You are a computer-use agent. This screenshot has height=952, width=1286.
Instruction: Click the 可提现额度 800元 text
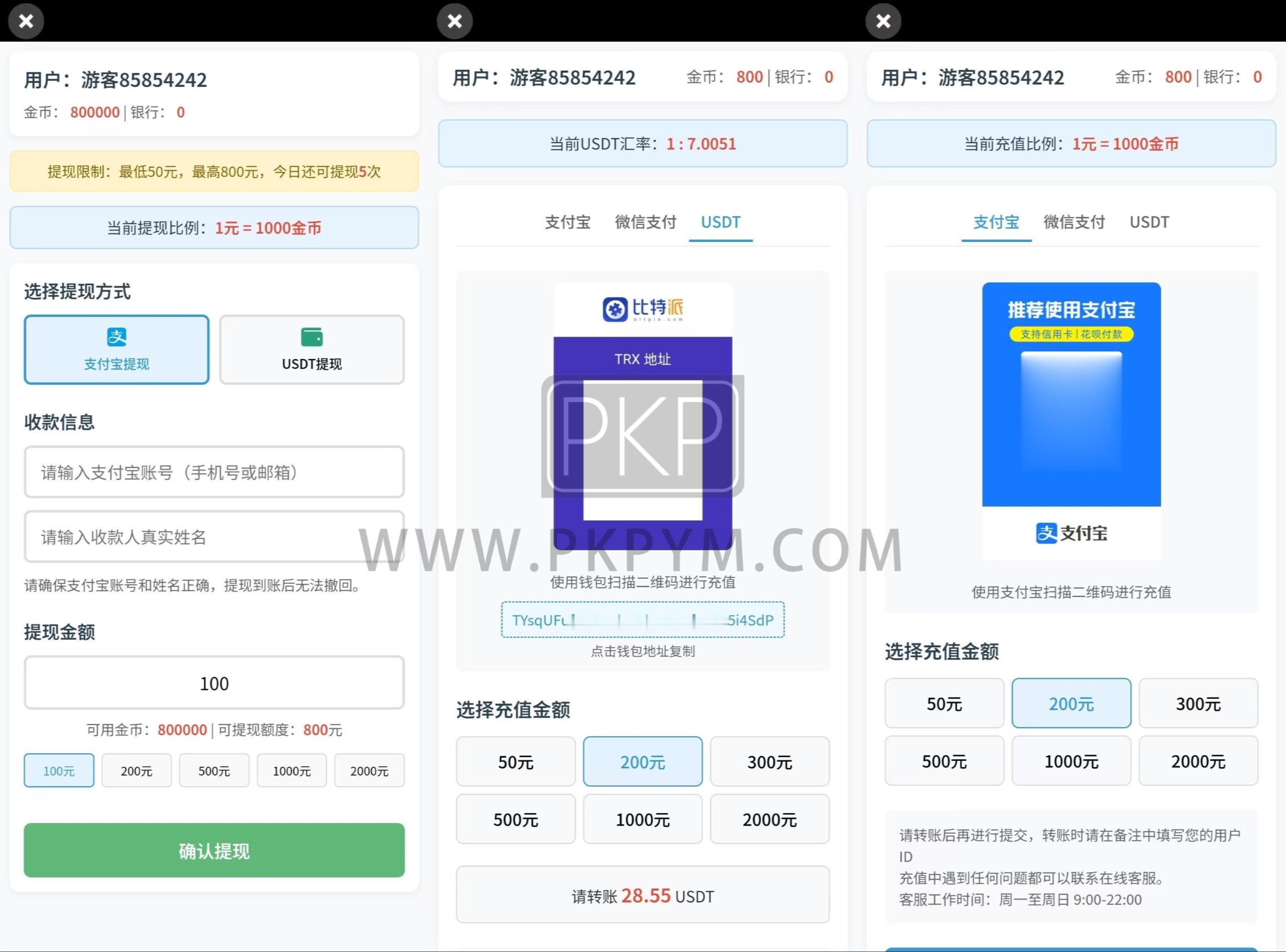[x=280, y=730]
